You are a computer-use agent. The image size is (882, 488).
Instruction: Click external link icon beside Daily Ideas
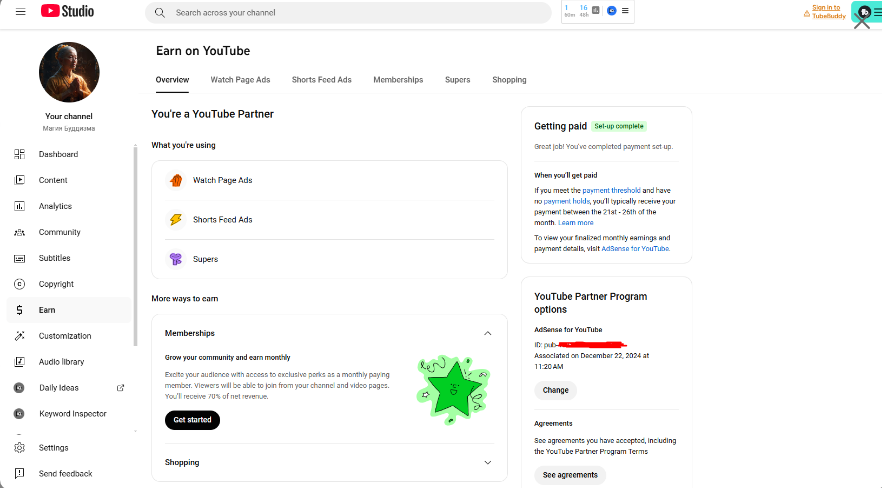[x=120, y=388]
